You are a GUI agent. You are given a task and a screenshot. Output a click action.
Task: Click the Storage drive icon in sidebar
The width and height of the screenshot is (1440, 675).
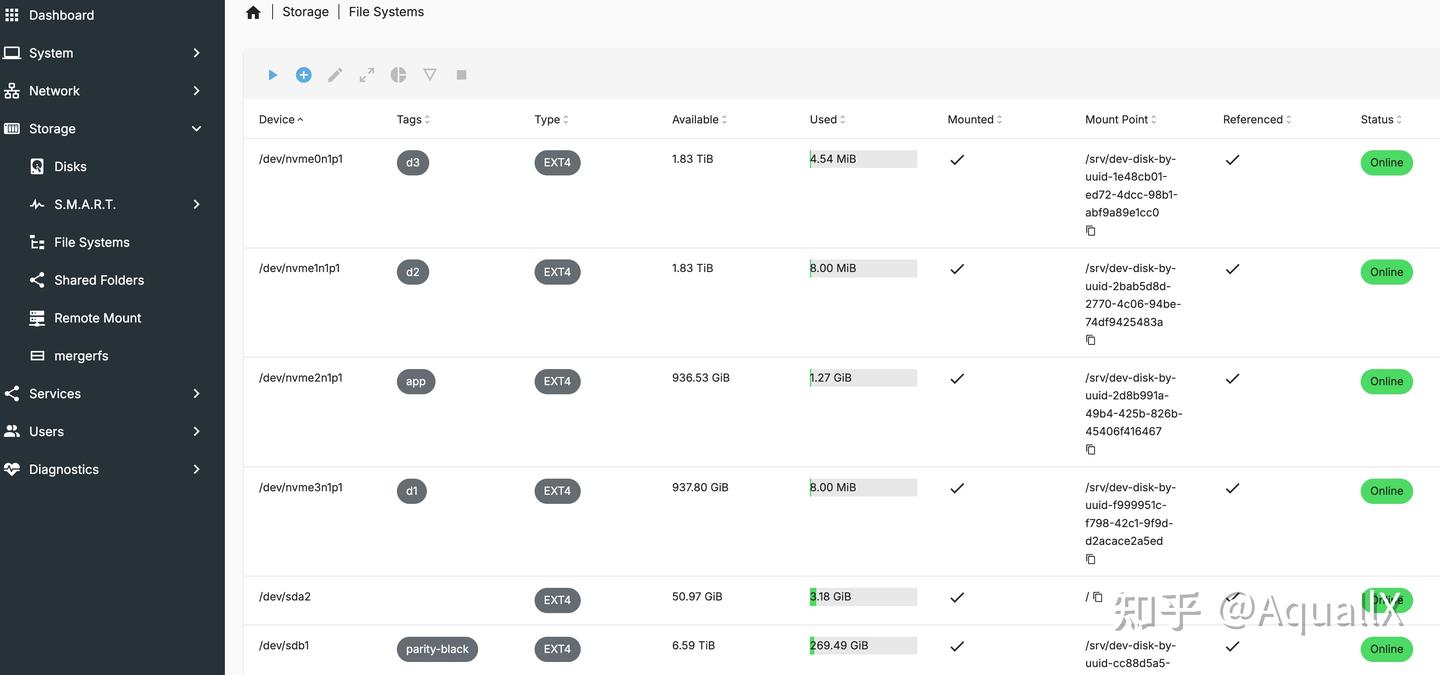[x=12, y=129]
